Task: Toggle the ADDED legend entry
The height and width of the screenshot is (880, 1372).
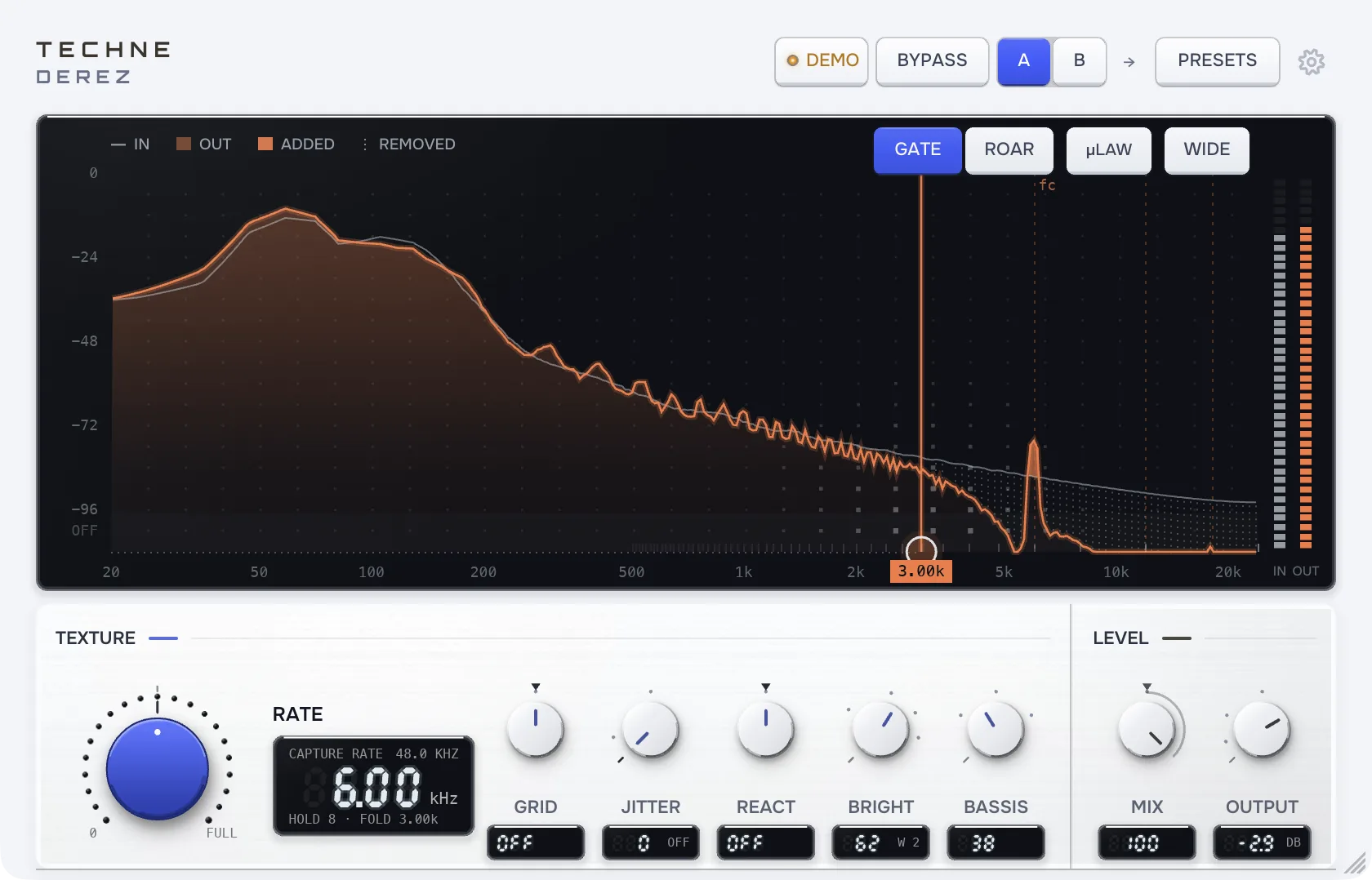Action: 296,144
